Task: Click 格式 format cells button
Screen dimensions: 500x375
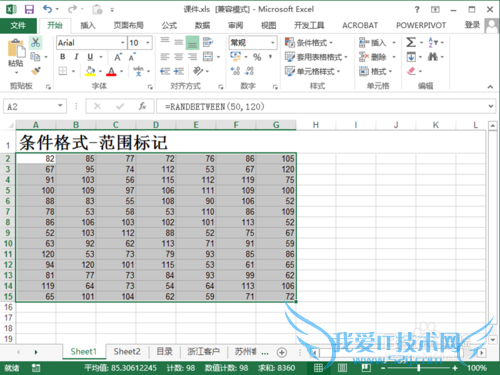Action: 375,71
